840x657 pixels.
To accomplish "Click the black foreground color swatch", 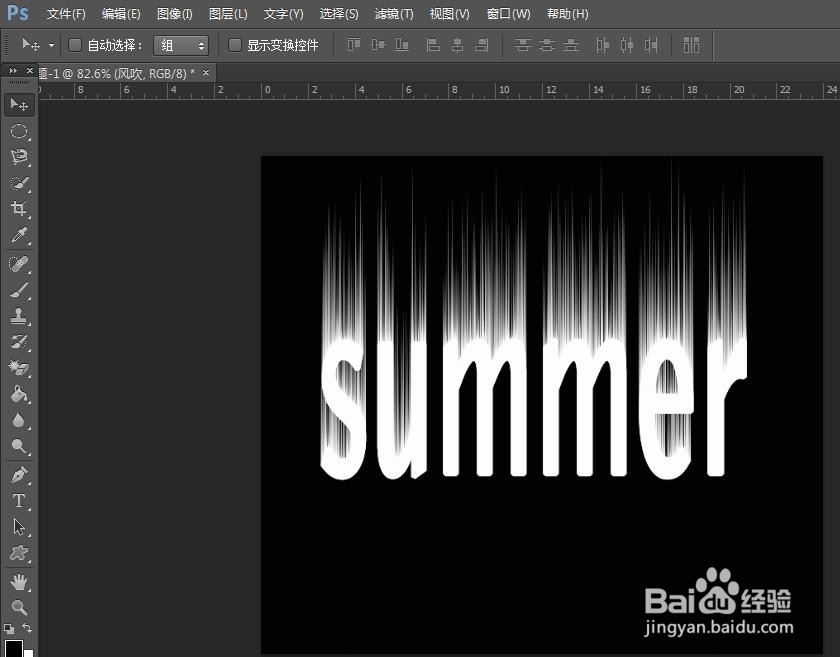I will 13,648.
